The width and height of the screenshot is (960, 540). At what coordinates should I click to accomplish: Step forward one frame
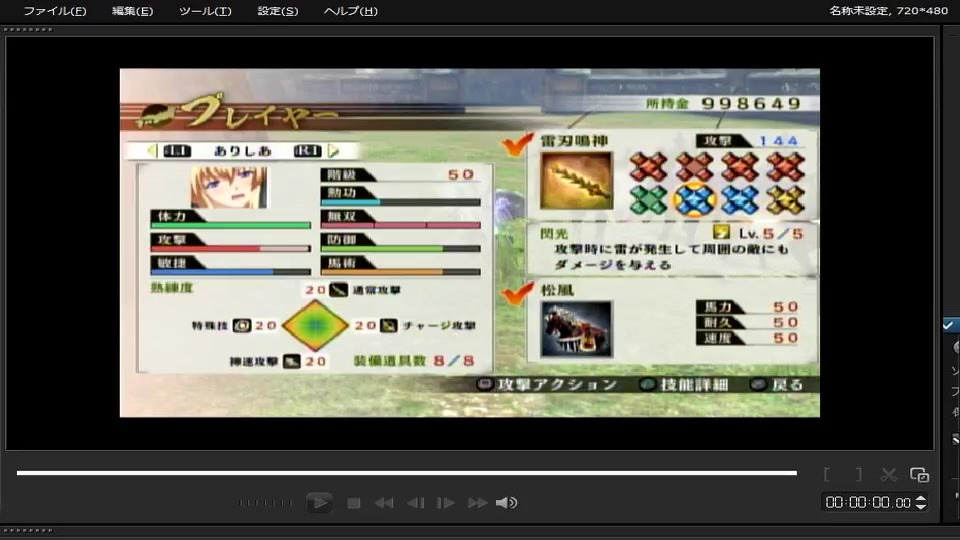[446, 503]
